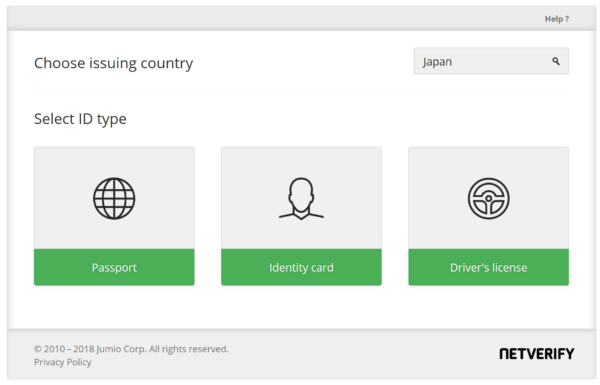Click the Jumio Corp copyright notice
The height and width of the screenshot is (385, 600).
pyautogui.click(x=131, y=349)
